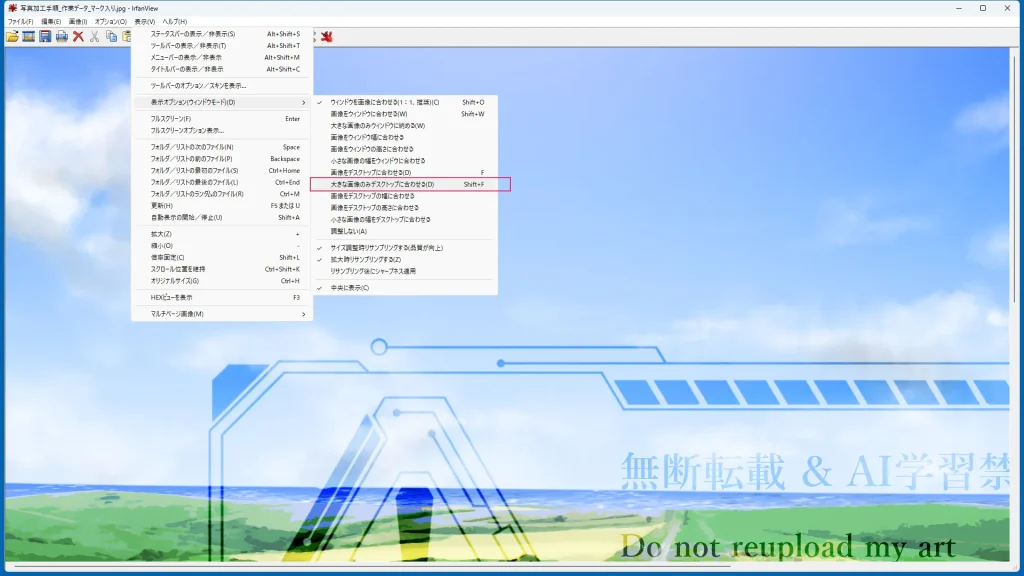This screenshot has height=576, width=1024.
Task: Toggle メニューバーの表示／非表示
Action: pyautogui.click(x=222, y=57)
